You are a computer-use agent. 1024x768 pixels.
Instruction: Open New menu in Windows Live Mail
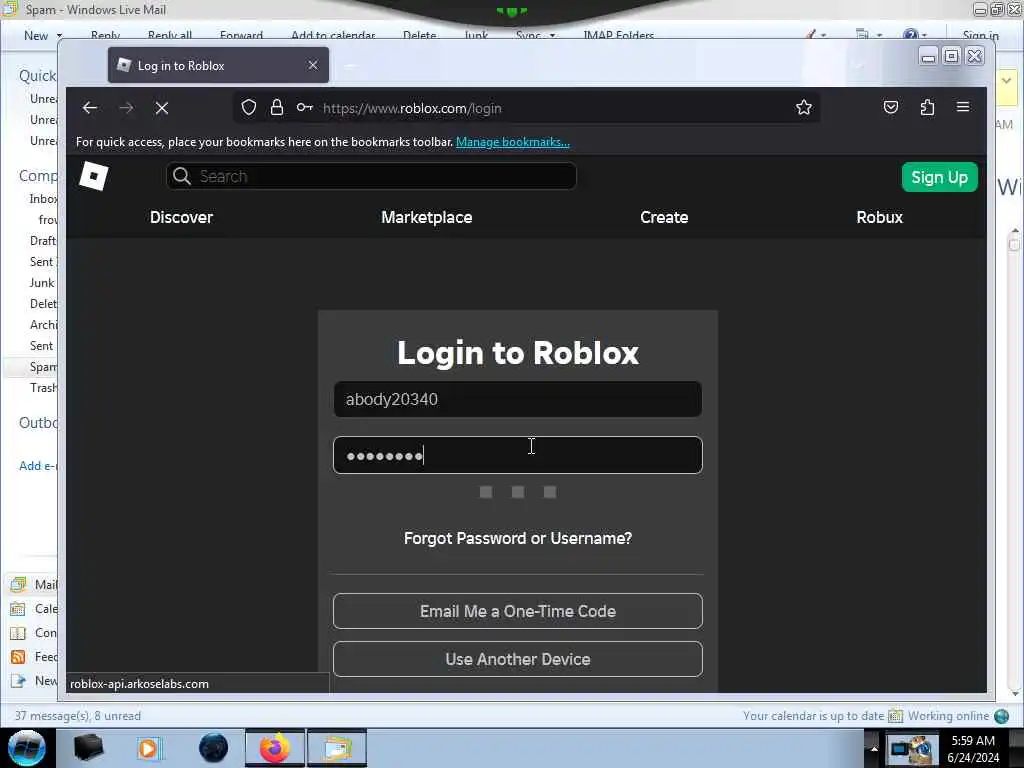coord(42,36)
